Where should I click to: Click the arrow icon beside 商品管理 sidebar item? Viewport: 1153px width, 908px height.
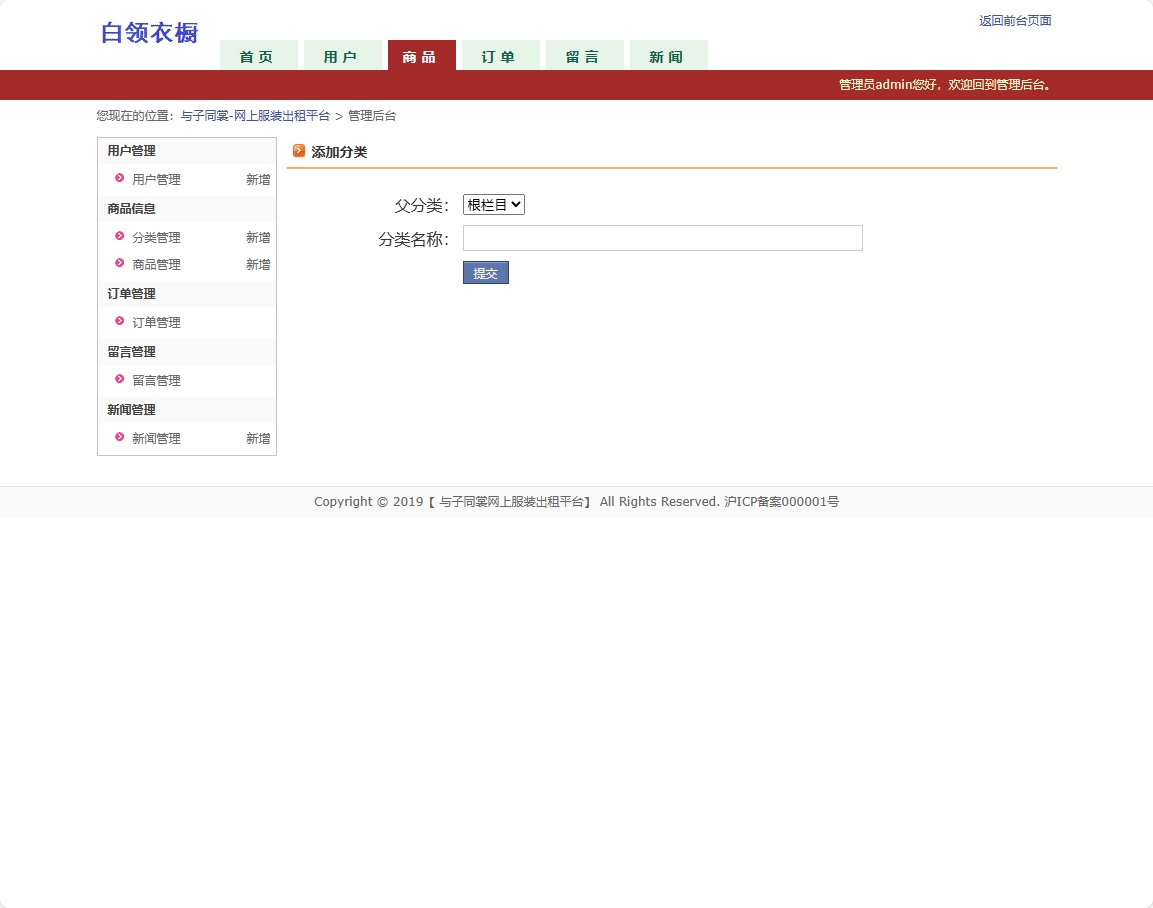click(x=119, y=264)
